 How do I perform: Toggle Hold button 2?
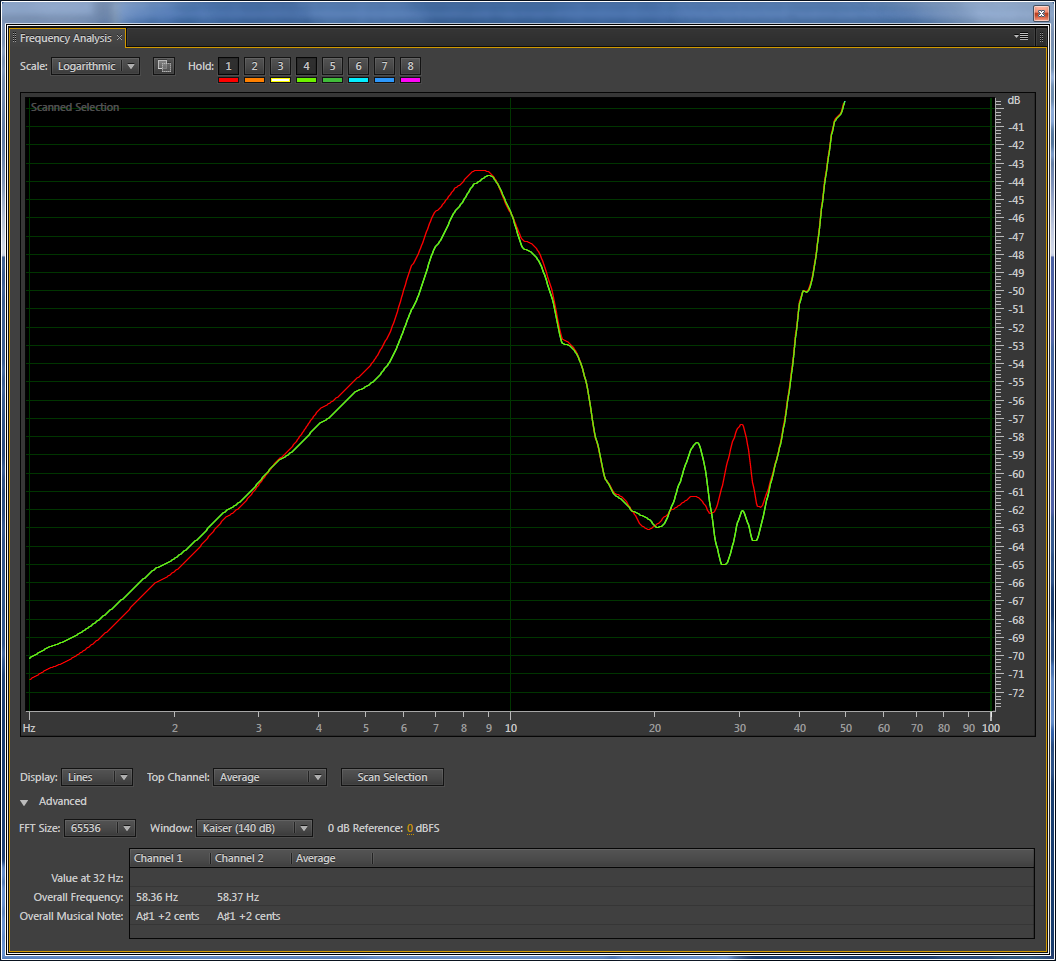point(254,66)
